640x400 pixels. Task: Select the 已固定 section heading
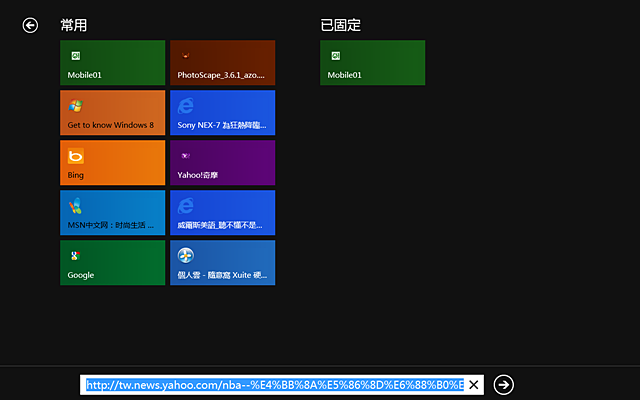coord(340,25)
